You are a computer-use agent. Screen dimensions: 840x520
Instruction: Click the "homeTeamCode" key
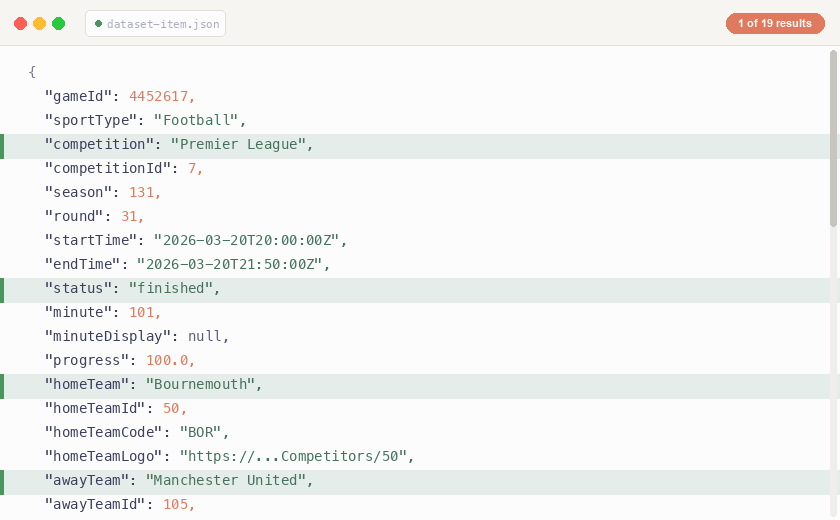point(104,432)
